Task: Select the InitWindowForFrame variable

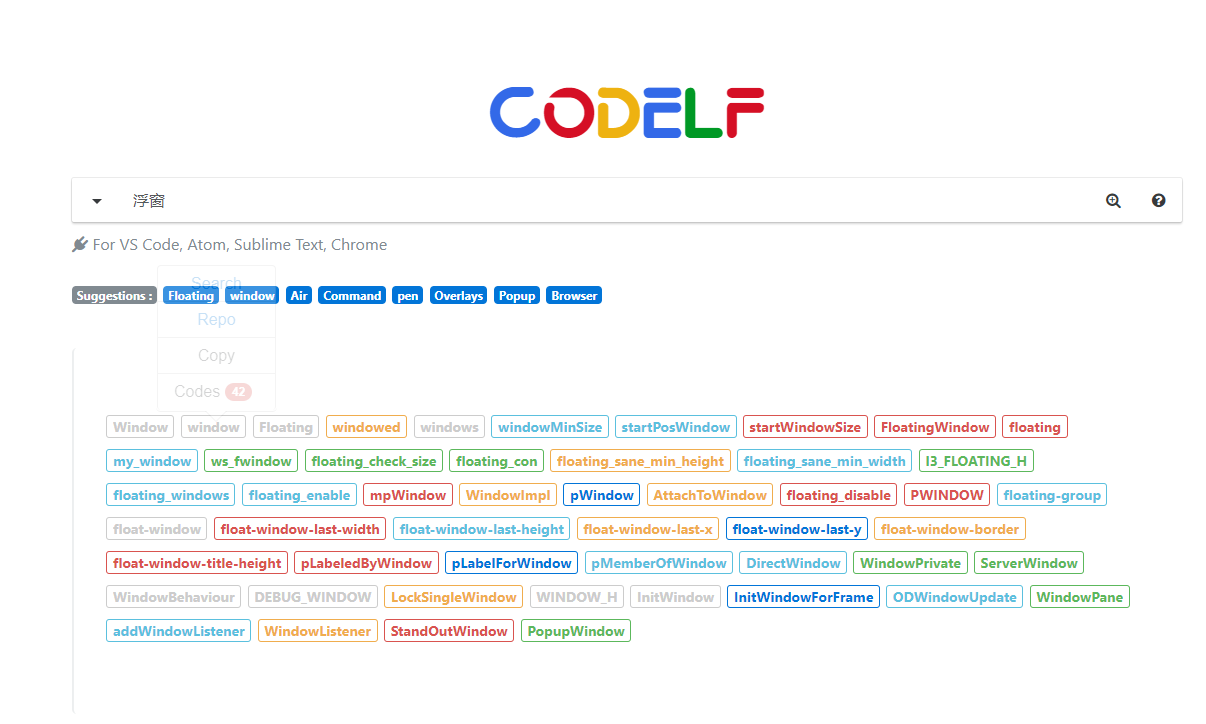Action: (x=804, y=597)
